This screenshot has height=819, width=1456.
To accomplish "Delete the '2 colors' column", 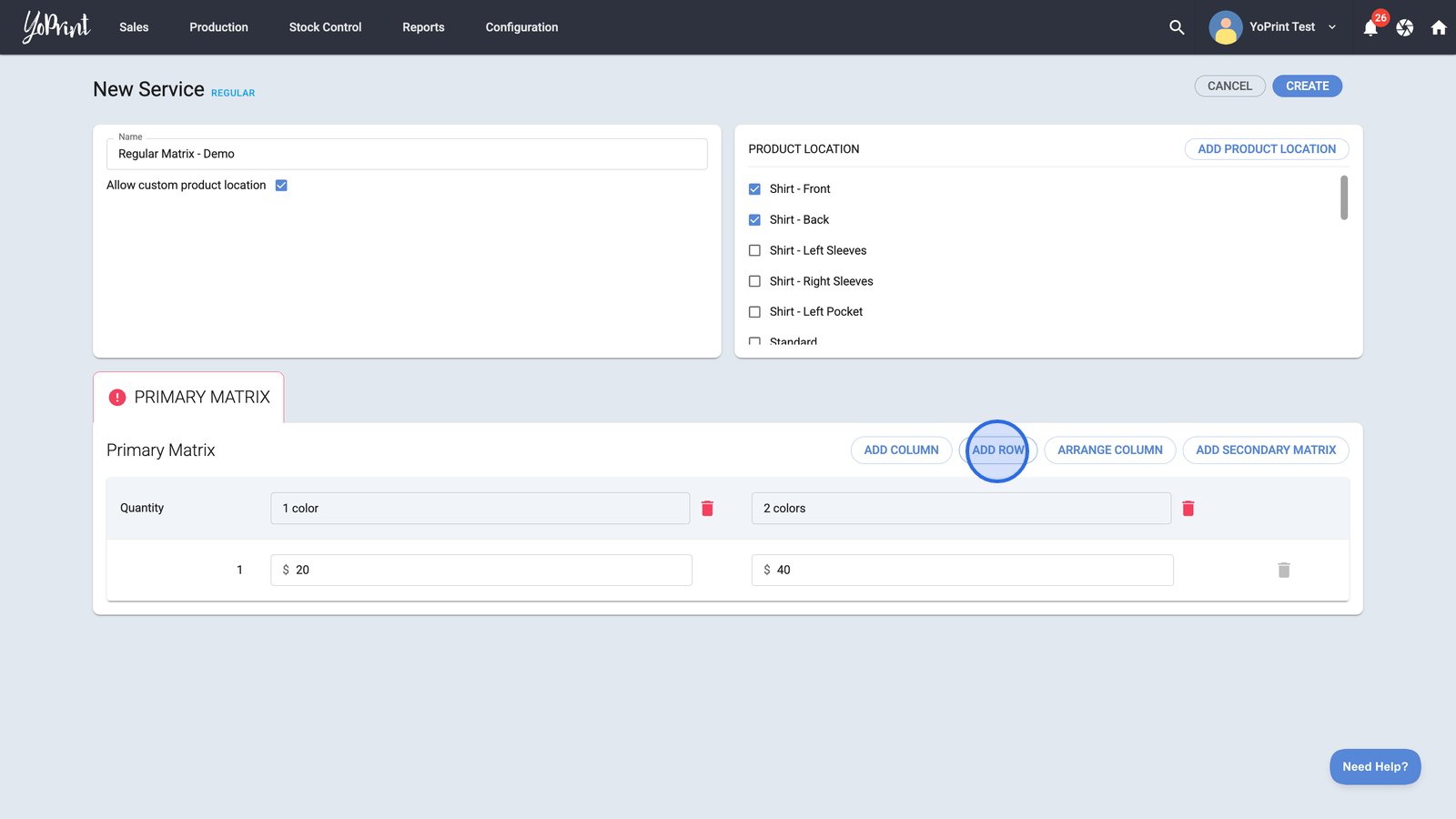I will (x=1188, y=509).
